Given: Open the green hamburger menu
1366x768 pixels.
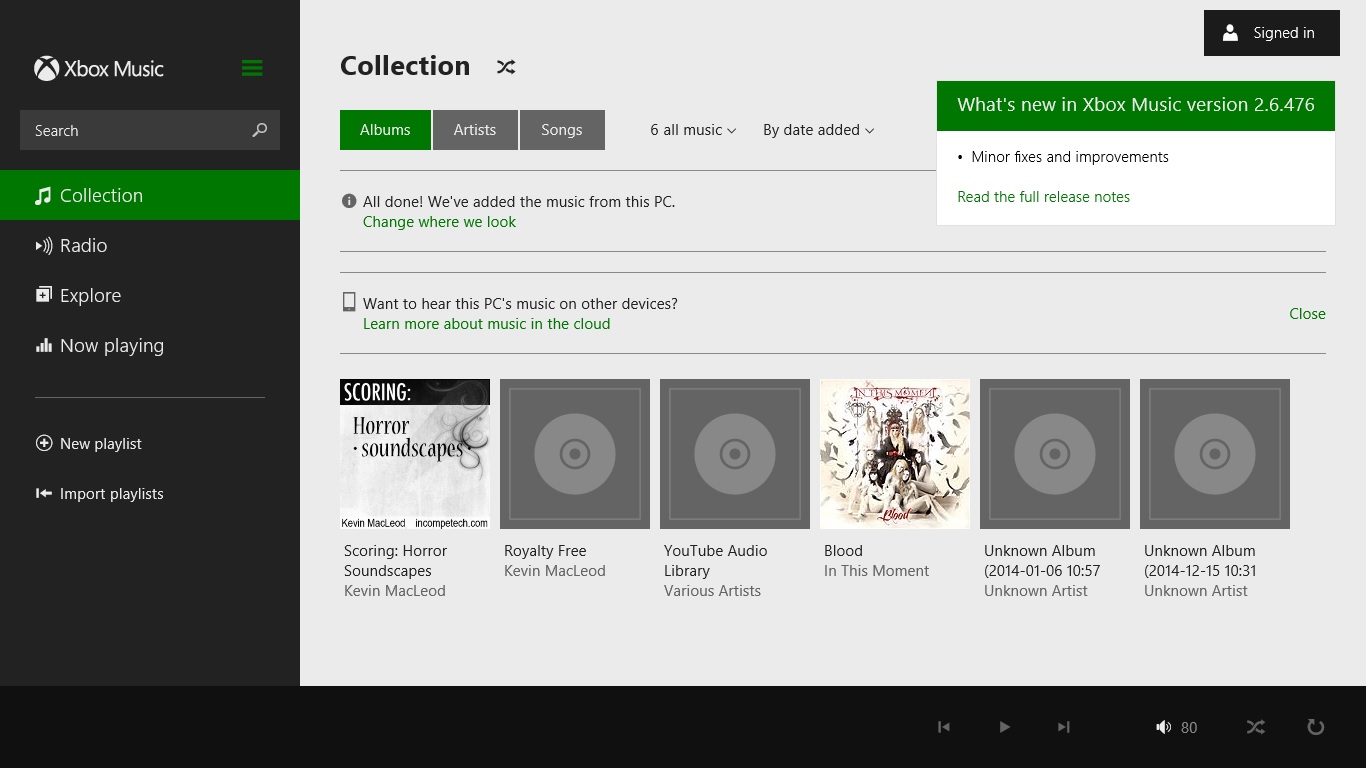Looking at the screenshot, I should coord(252,68).
